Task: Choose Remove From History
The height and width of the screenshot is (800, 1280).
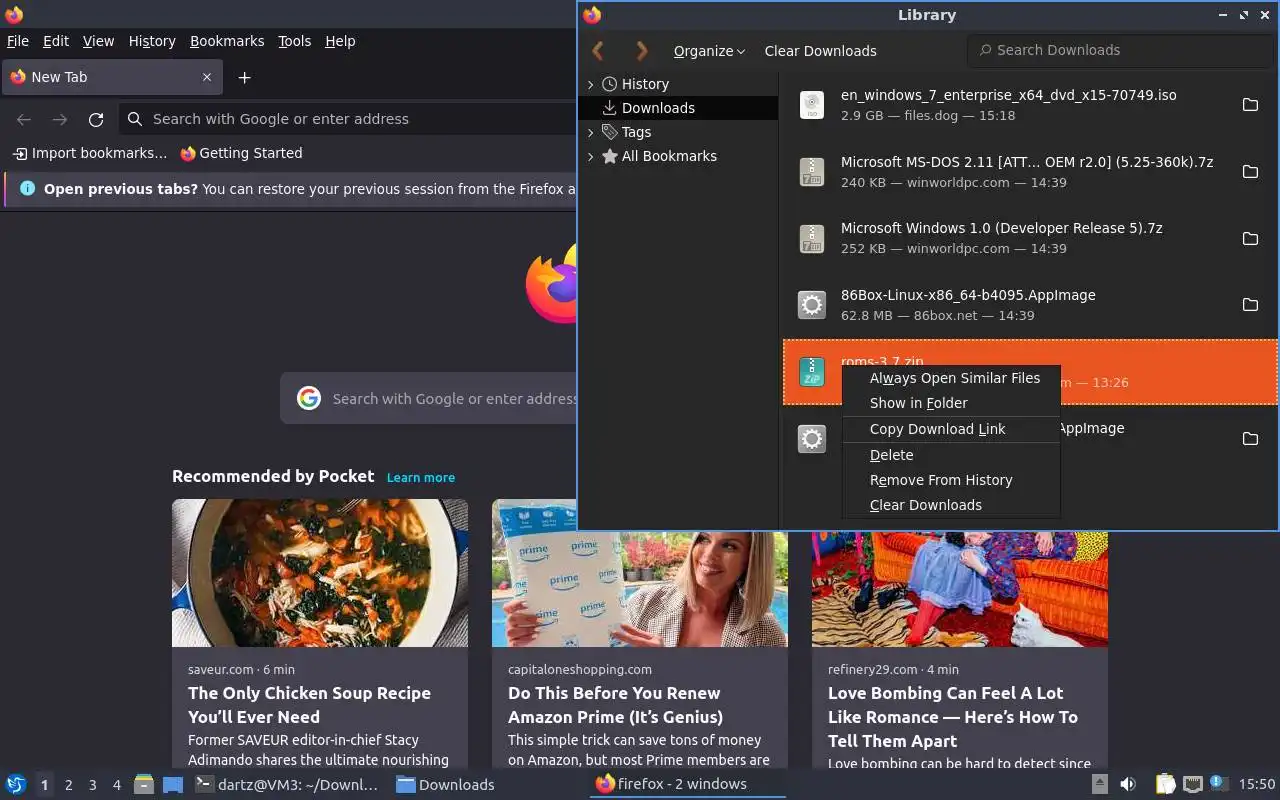Action: (951, 480)
